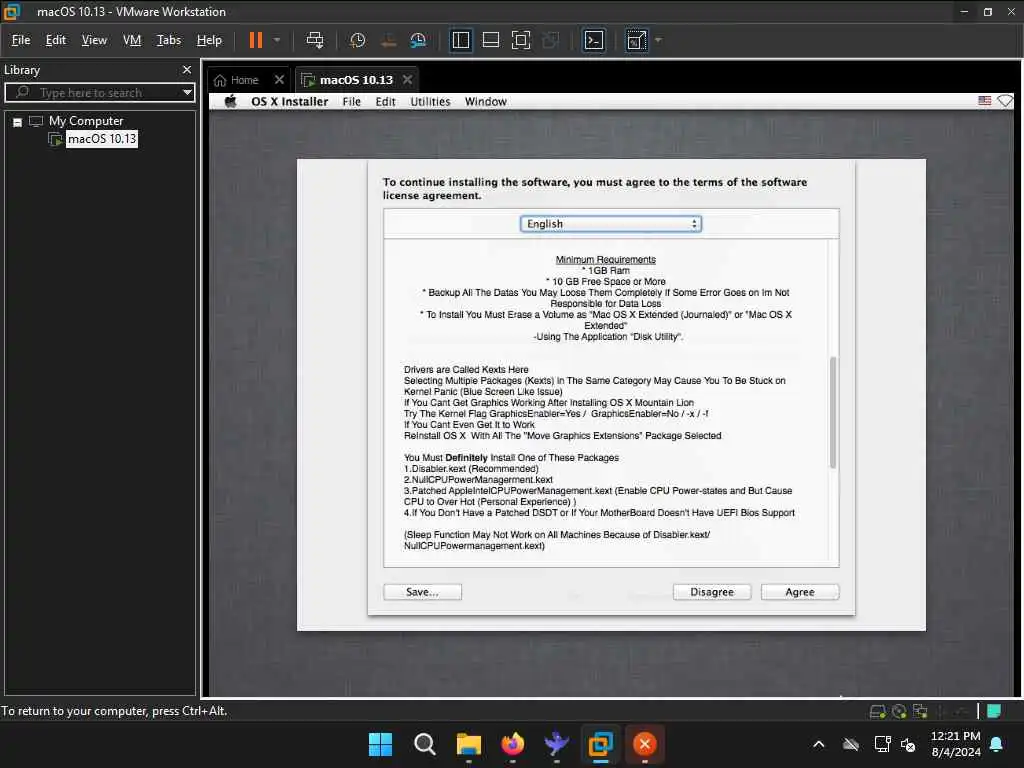Open the English language dropdown

(611, 224)
